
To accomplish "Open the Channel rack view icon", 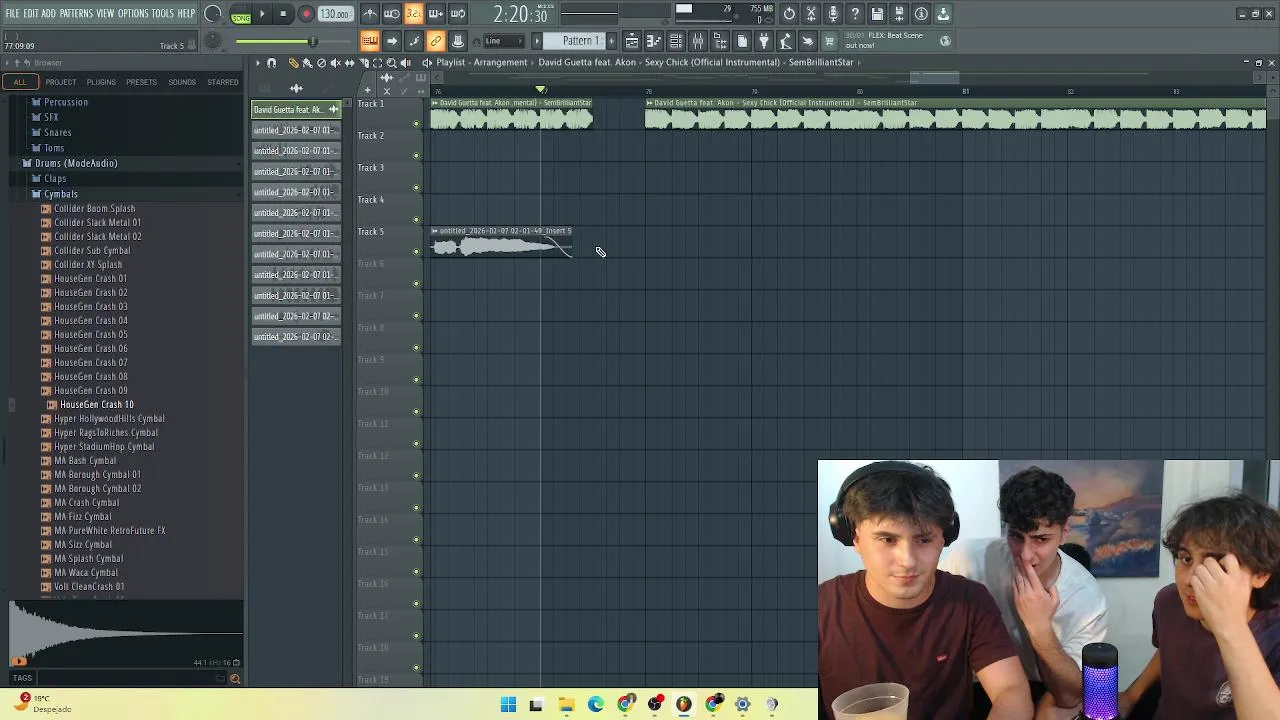I will [x=676, y=41].
